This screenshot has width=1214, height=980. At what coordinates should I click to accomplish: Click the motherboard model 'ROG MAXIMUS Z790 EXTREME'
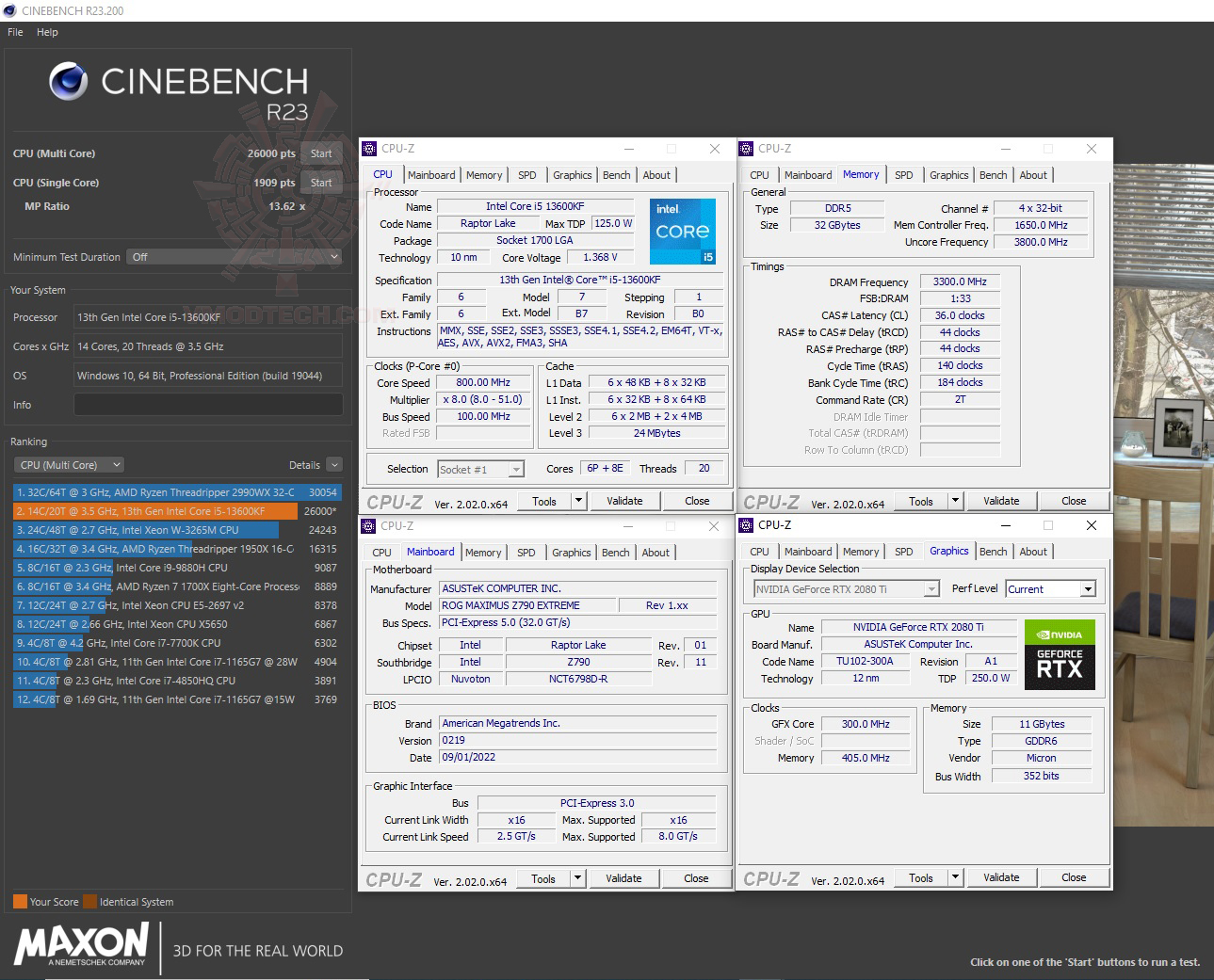(527, 605)
